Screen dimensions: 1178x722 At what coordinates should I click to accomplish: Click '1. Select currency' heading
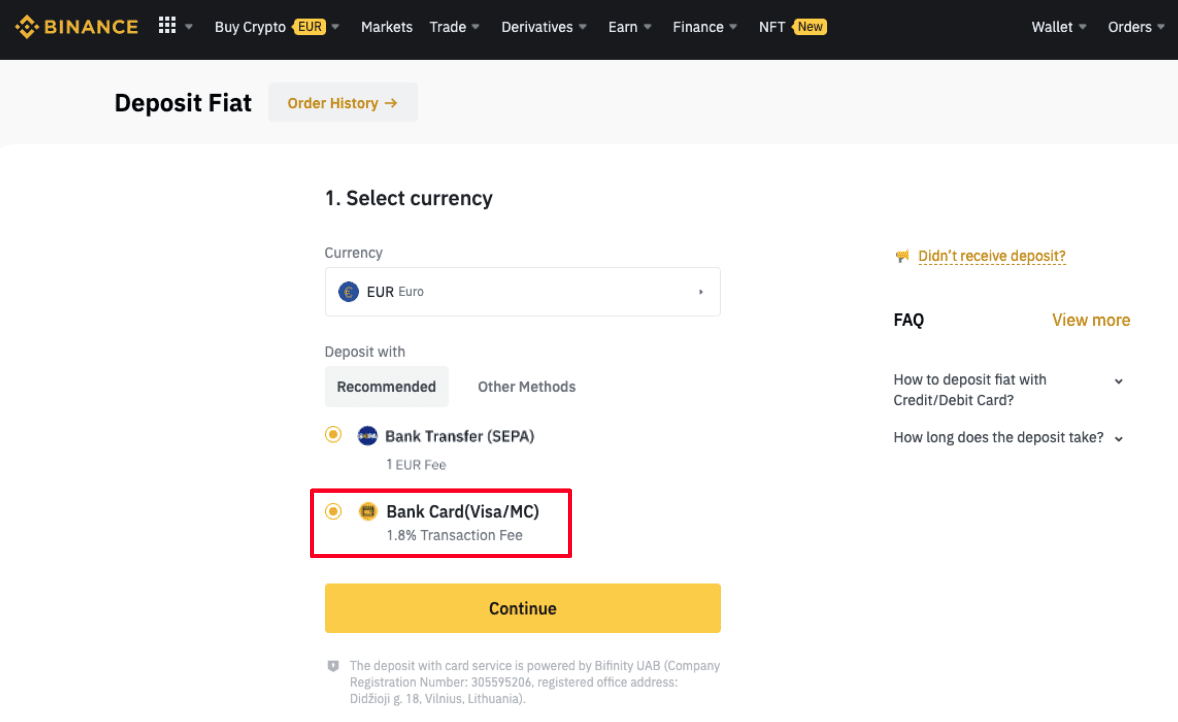(409, 198)
